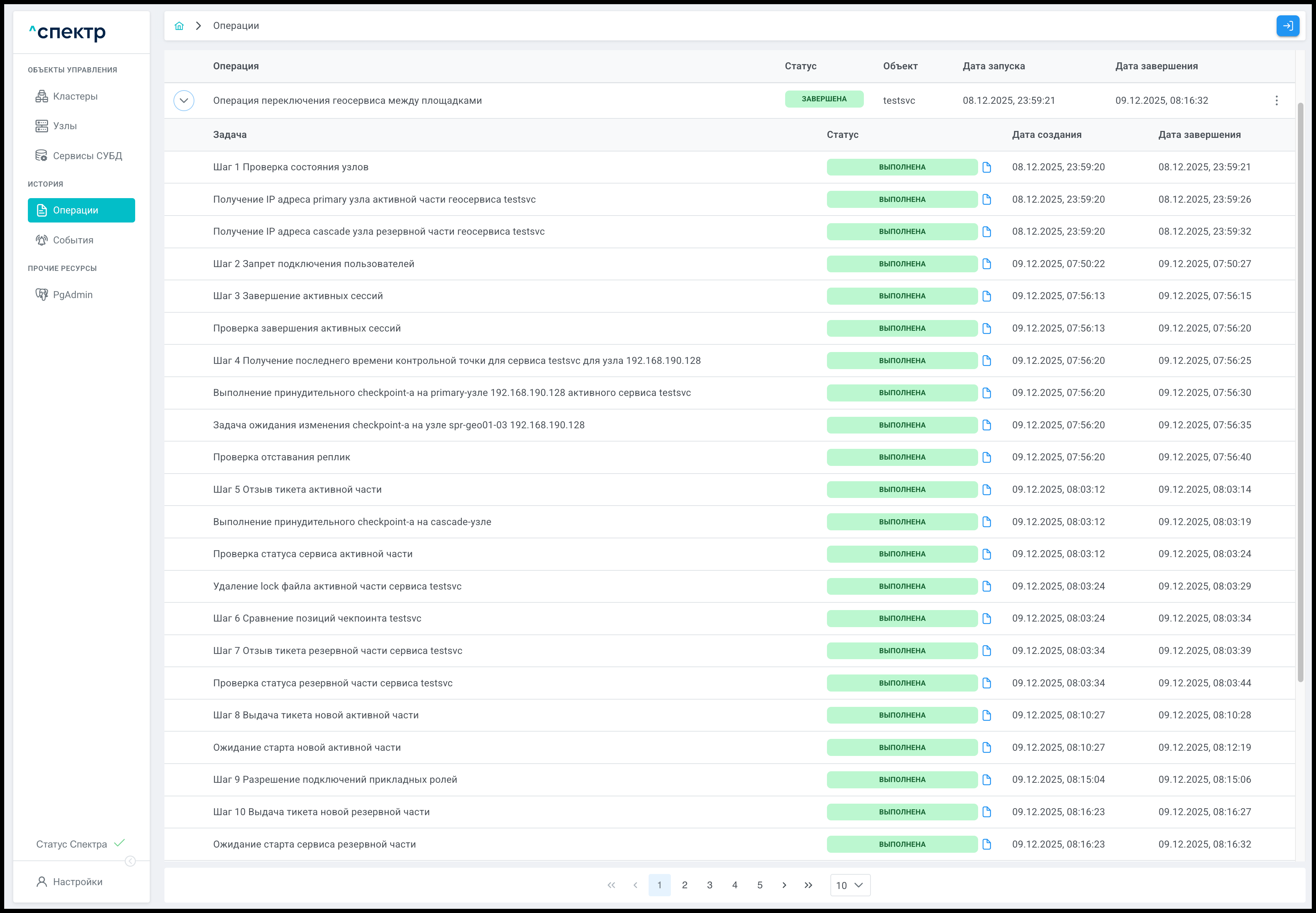Click the logout icon button
This screenshot has width=1316, height=913.
click(1287, 26)
